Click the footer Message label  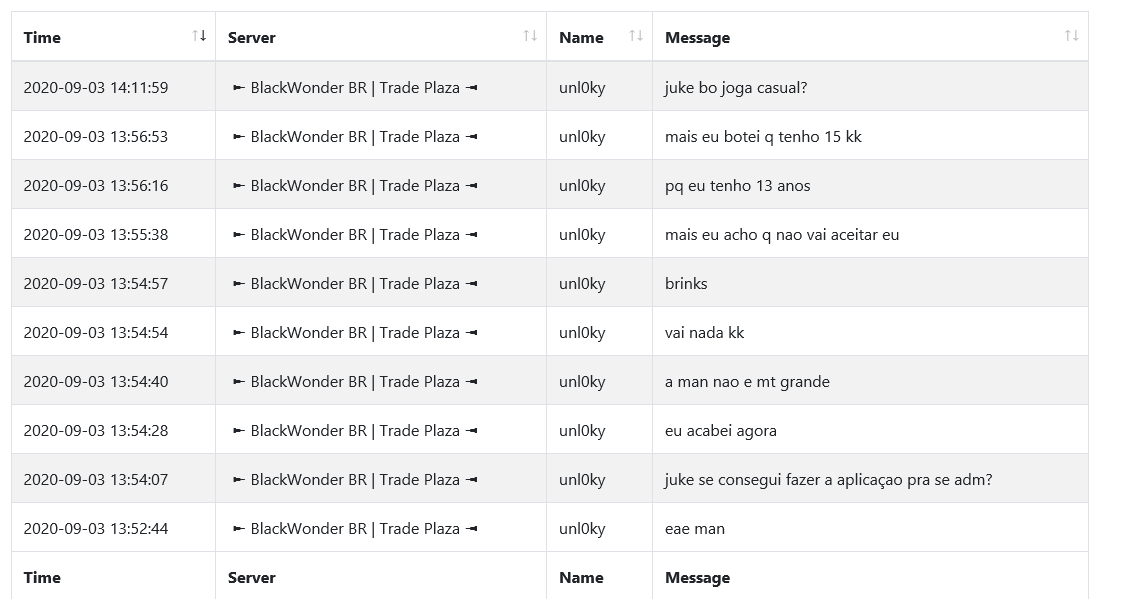698,578
